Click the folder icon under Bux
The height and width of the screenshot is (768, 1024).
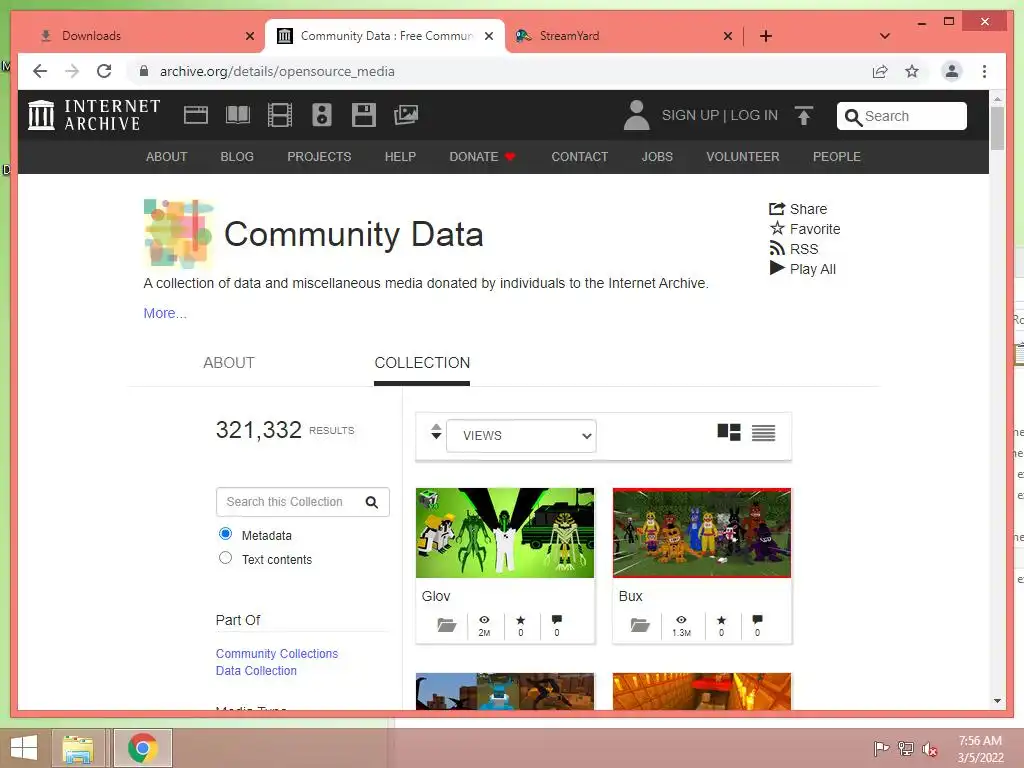pyautogui.click(x=640, y=625)
